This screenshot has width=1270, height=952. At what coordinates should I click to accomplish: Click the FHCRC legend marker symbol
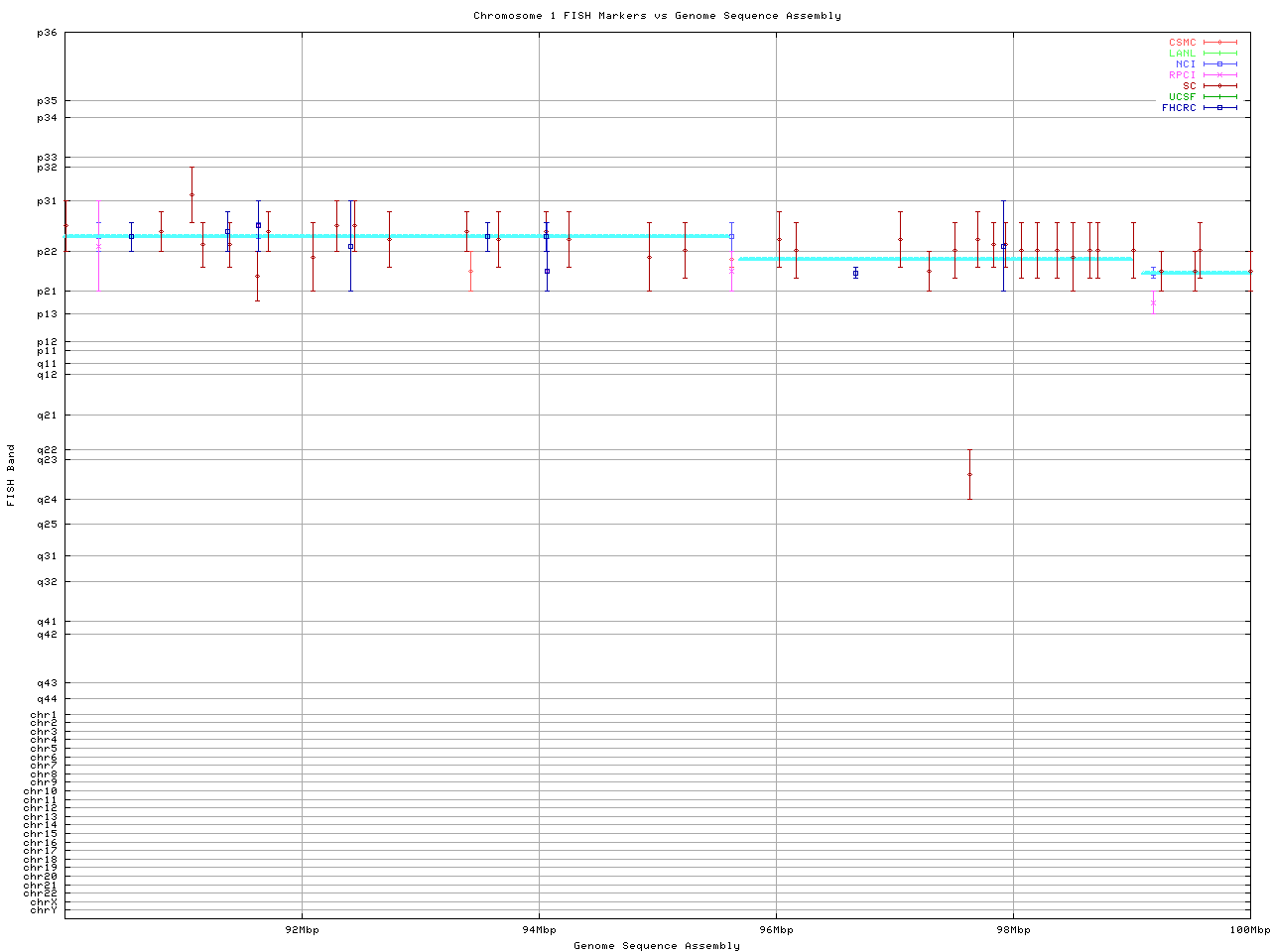(x=1219, y=108)
